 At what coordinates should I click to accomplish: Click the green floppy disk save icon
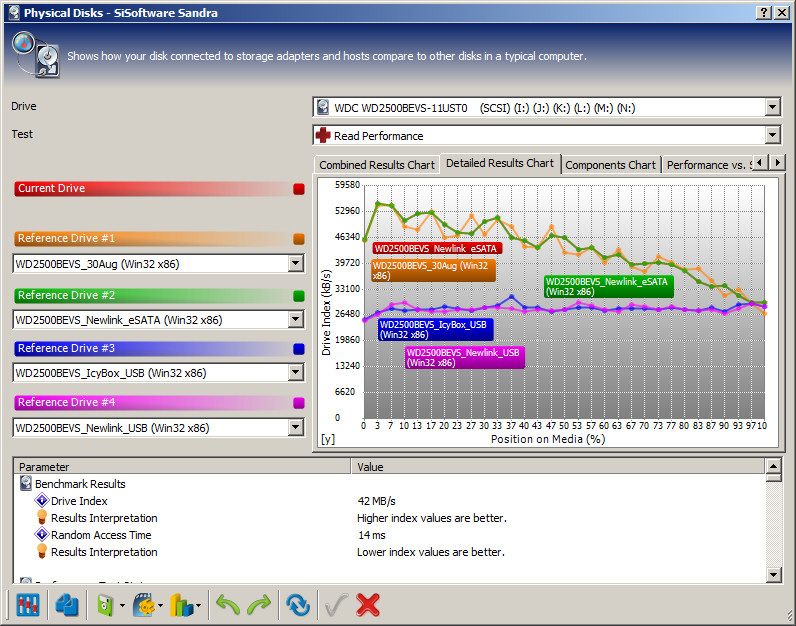pyautogui.click(x=105, y=605)
